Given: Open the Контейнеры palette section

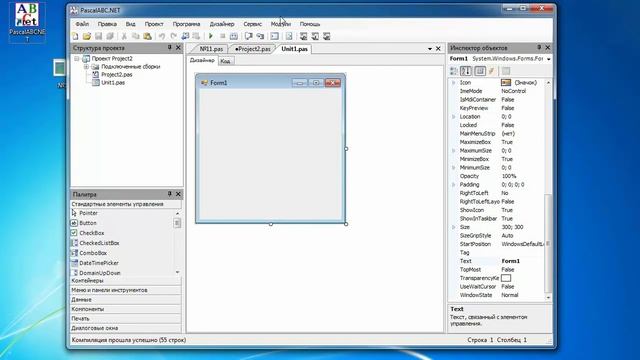Looking at the screenshot, I should coord(126,281).
